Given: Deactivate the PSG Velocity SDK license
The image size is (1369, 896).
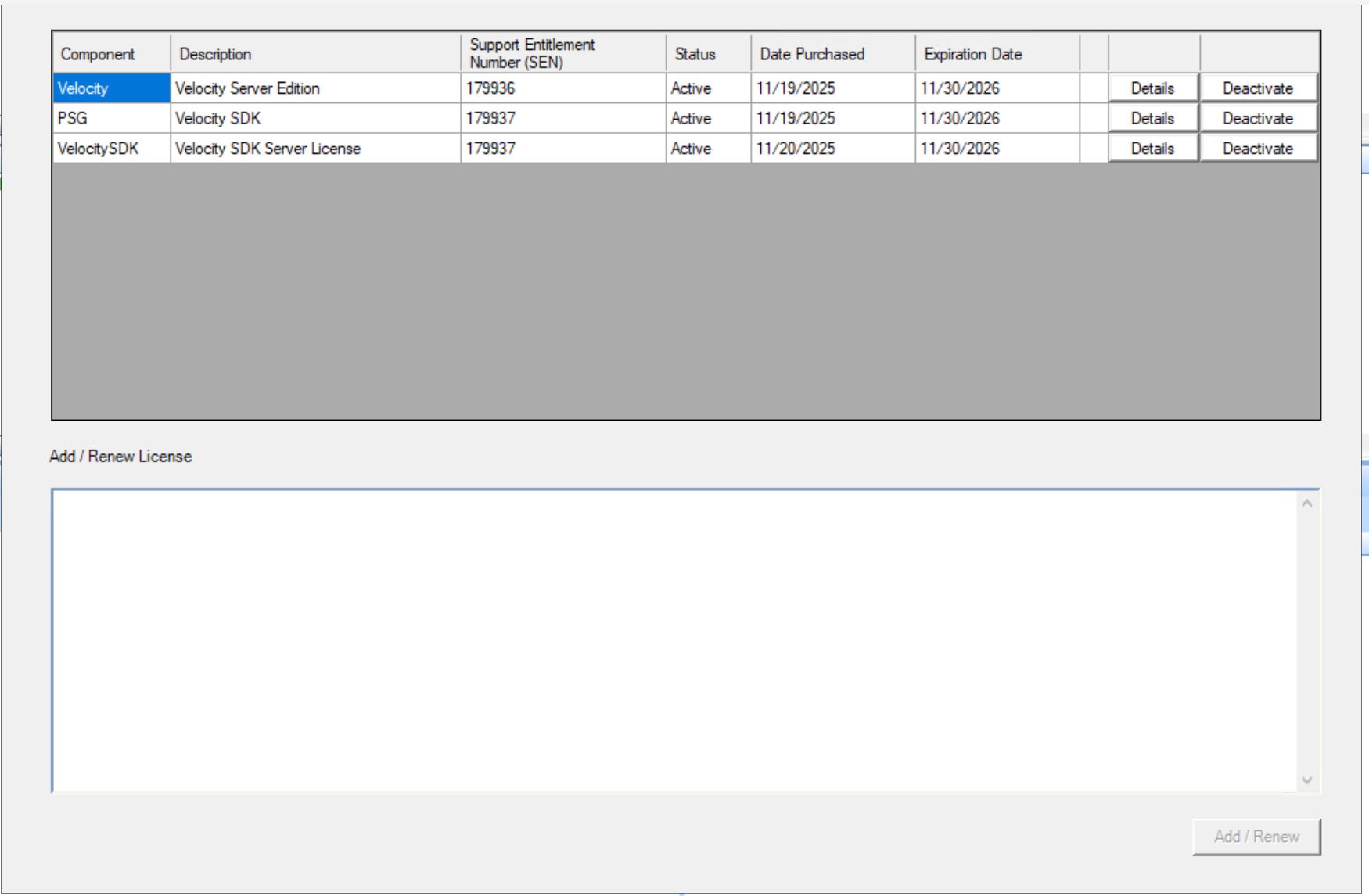Looking at the screenshot, I should click(x=1258, y=118).
